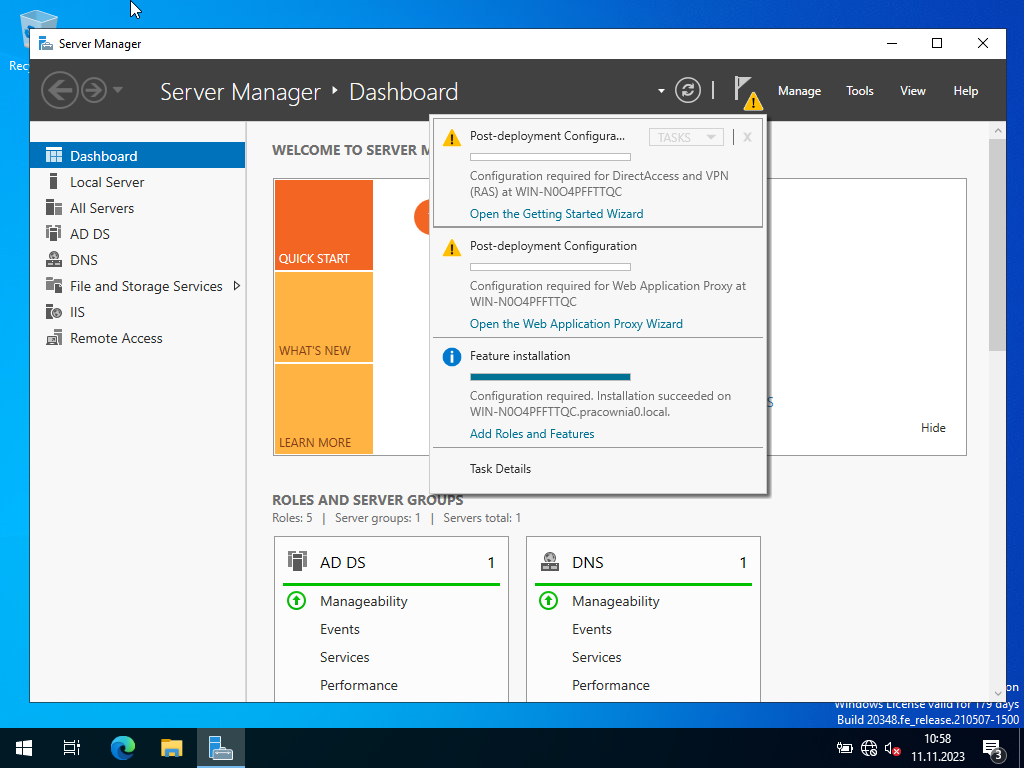
Task: Select the LEARN MORE tile
Action: click(x=324, y=409)
